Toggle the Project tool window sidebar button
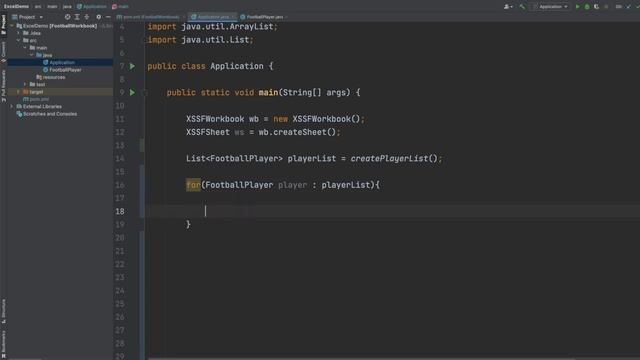Image resolution: width=640 pixels, height=360 pixels. 3,24
